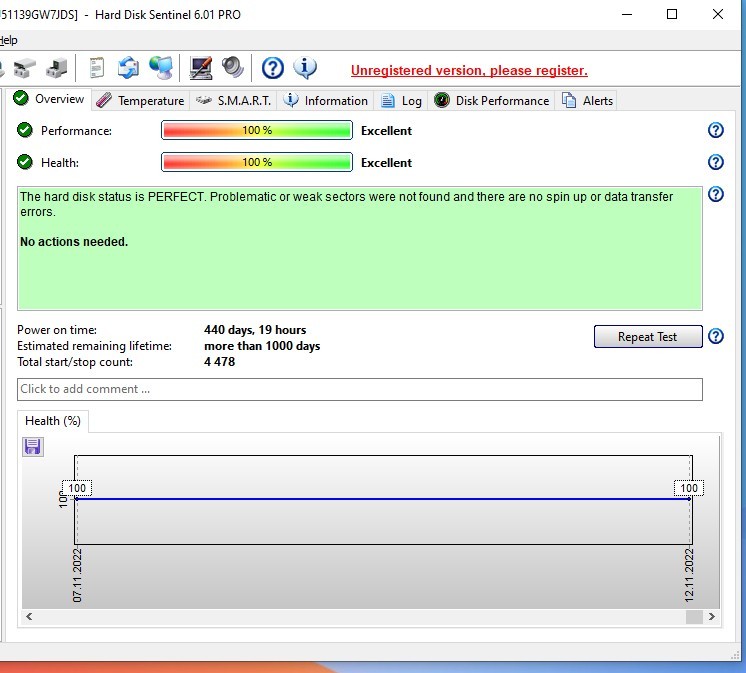Viewport: 746px width, 673px height.
Task: Click green check icon beside Performance
Action: pyautogui.click(x=25, y=130)
